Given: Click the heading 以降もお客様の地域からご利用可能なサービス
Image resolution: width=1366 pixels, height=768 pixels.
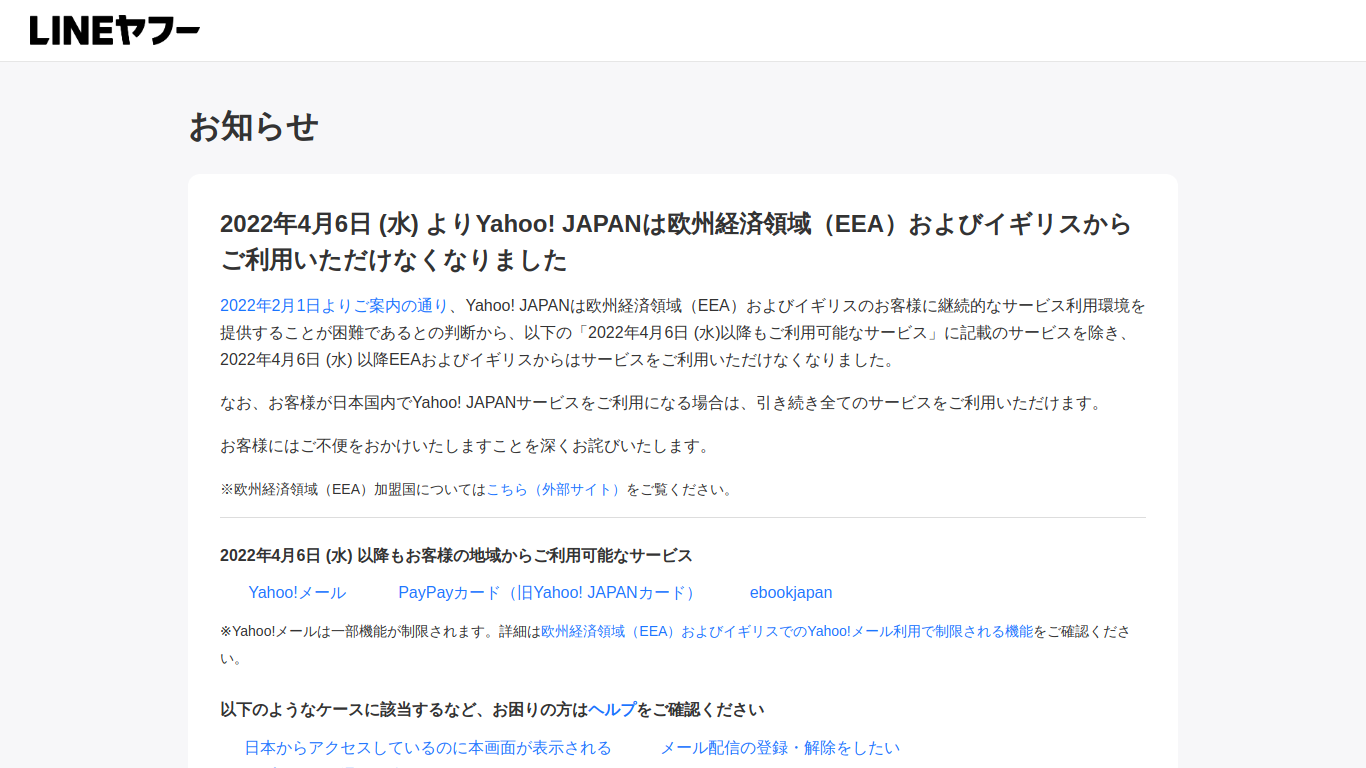Looking at the screenshot, I should coord(456,556).
